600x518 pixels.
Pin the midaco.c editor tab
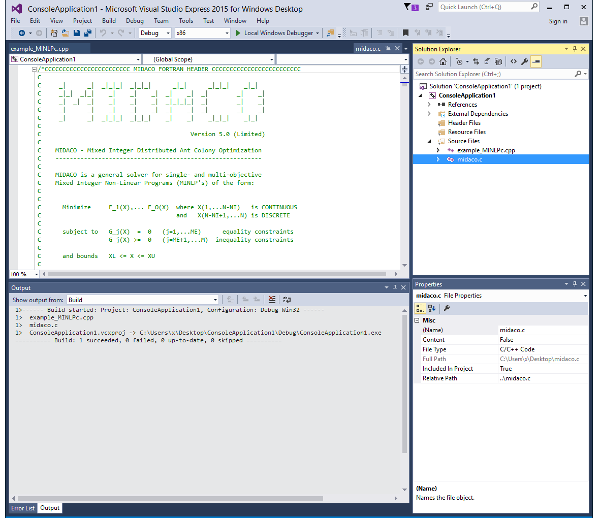388,48
